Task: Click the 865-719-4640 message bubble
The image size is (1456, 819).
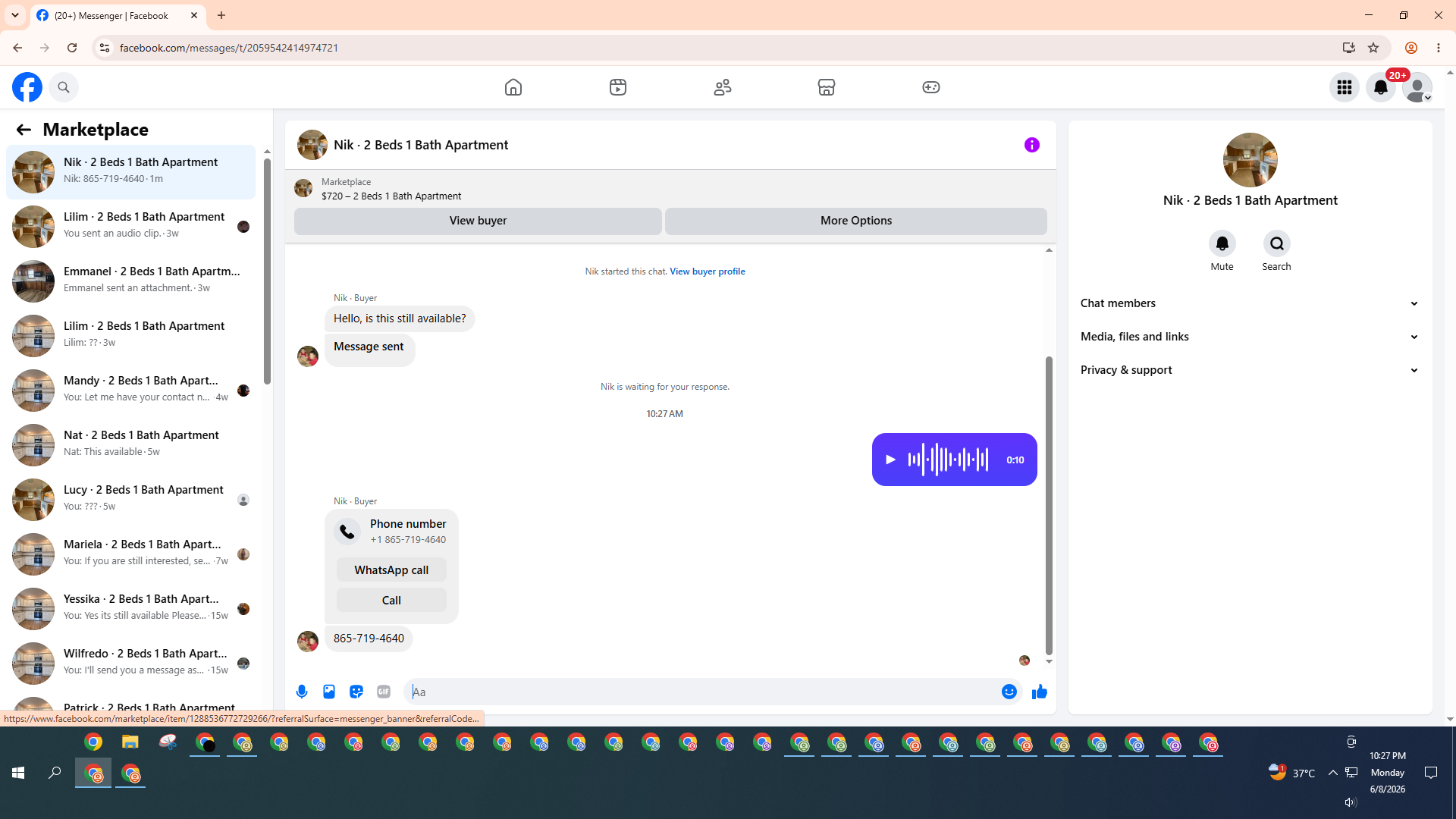Action: [x=369, y=639]
